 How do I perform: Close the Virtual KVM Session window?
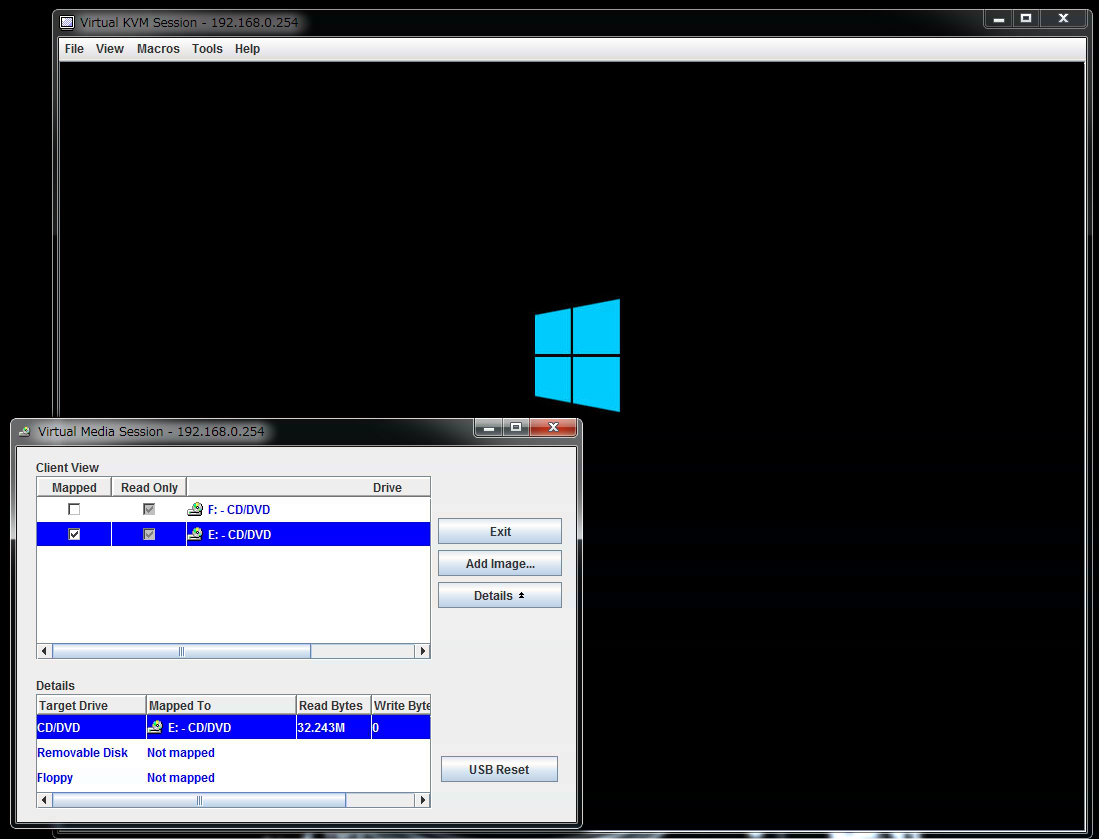[x=1063, y=19]
